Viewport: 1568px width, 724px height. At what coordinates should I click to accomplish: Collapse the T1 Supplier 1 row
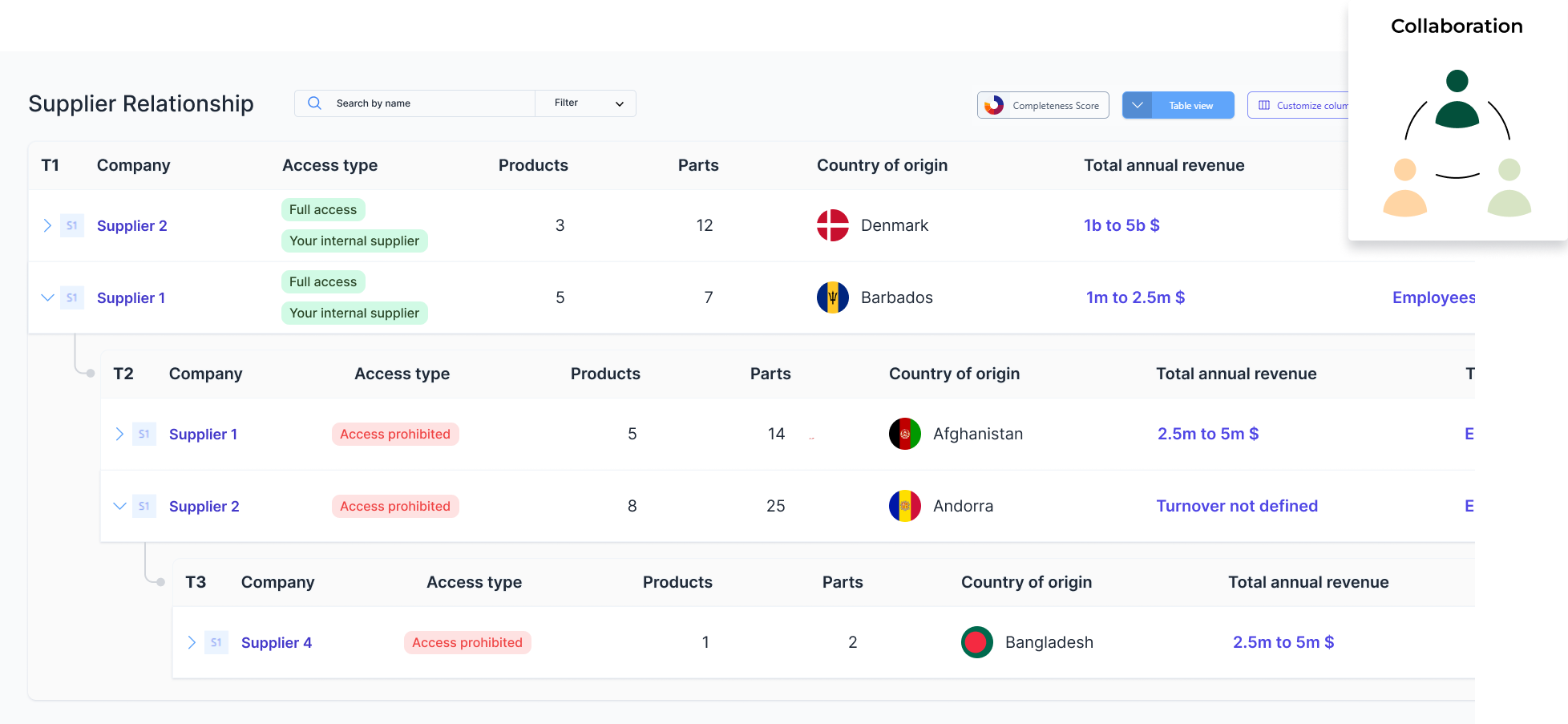coord(47,297)
